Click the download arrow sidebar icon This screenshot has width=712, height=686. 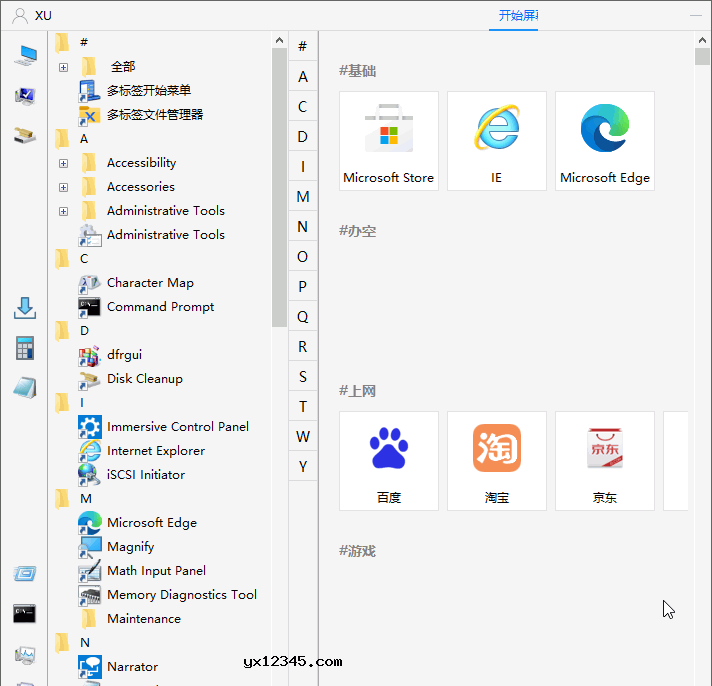[25, 308]
